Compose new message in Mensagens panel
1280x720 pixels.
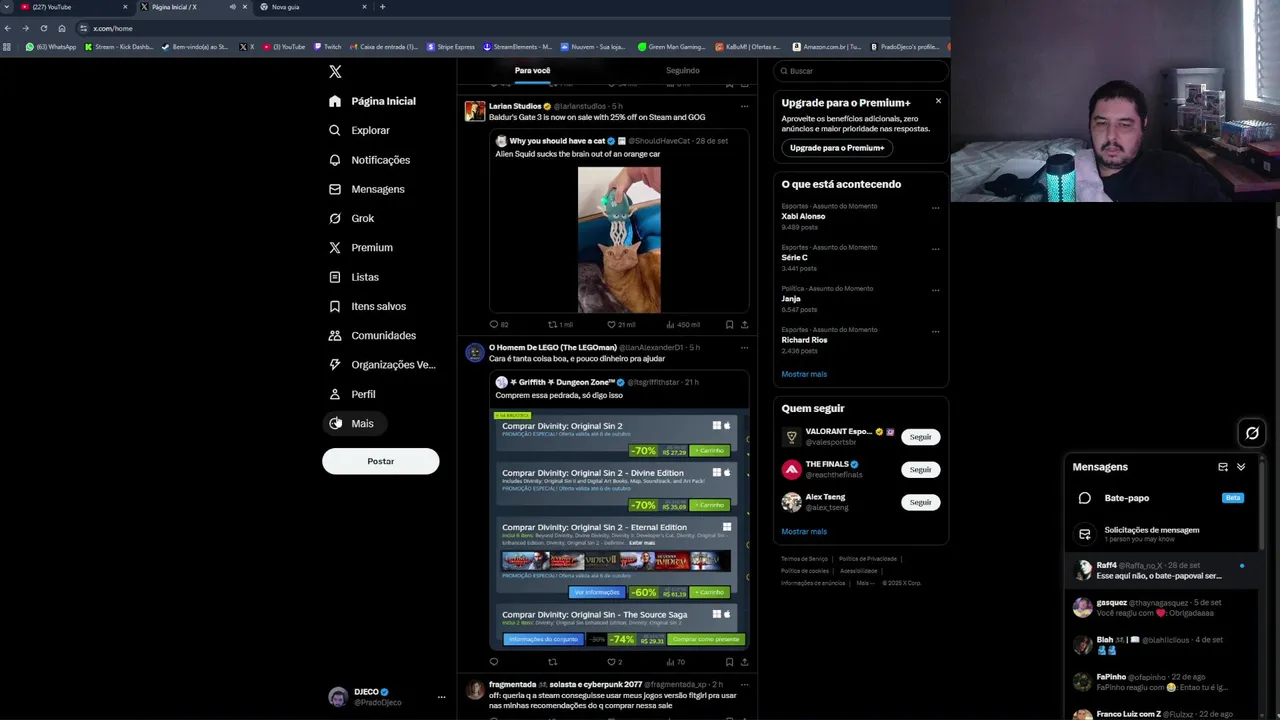pos(1222,467)
